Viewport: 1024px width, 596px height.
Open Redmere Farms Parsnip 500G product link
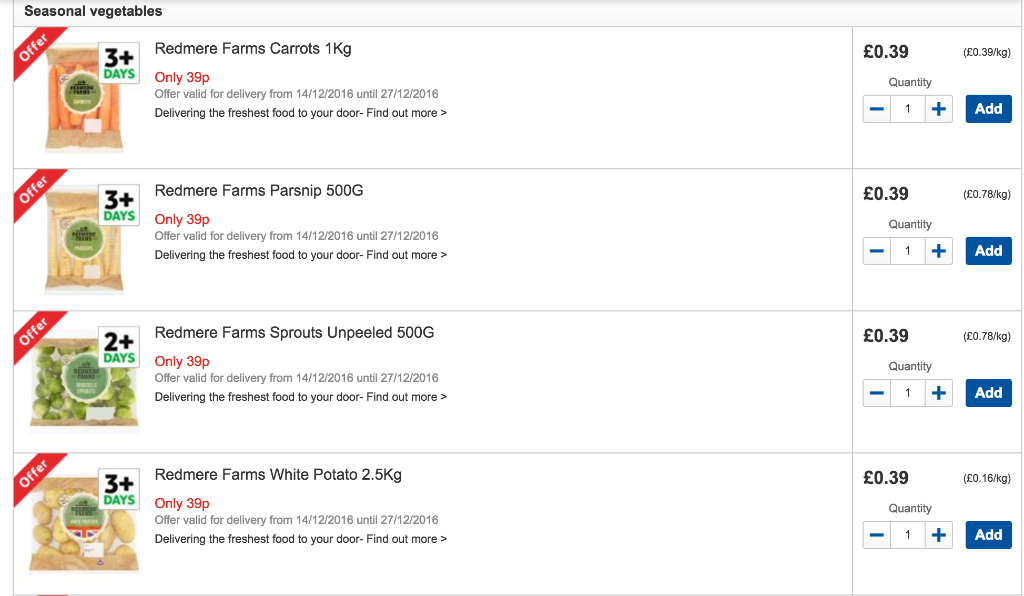coord(259,191)
